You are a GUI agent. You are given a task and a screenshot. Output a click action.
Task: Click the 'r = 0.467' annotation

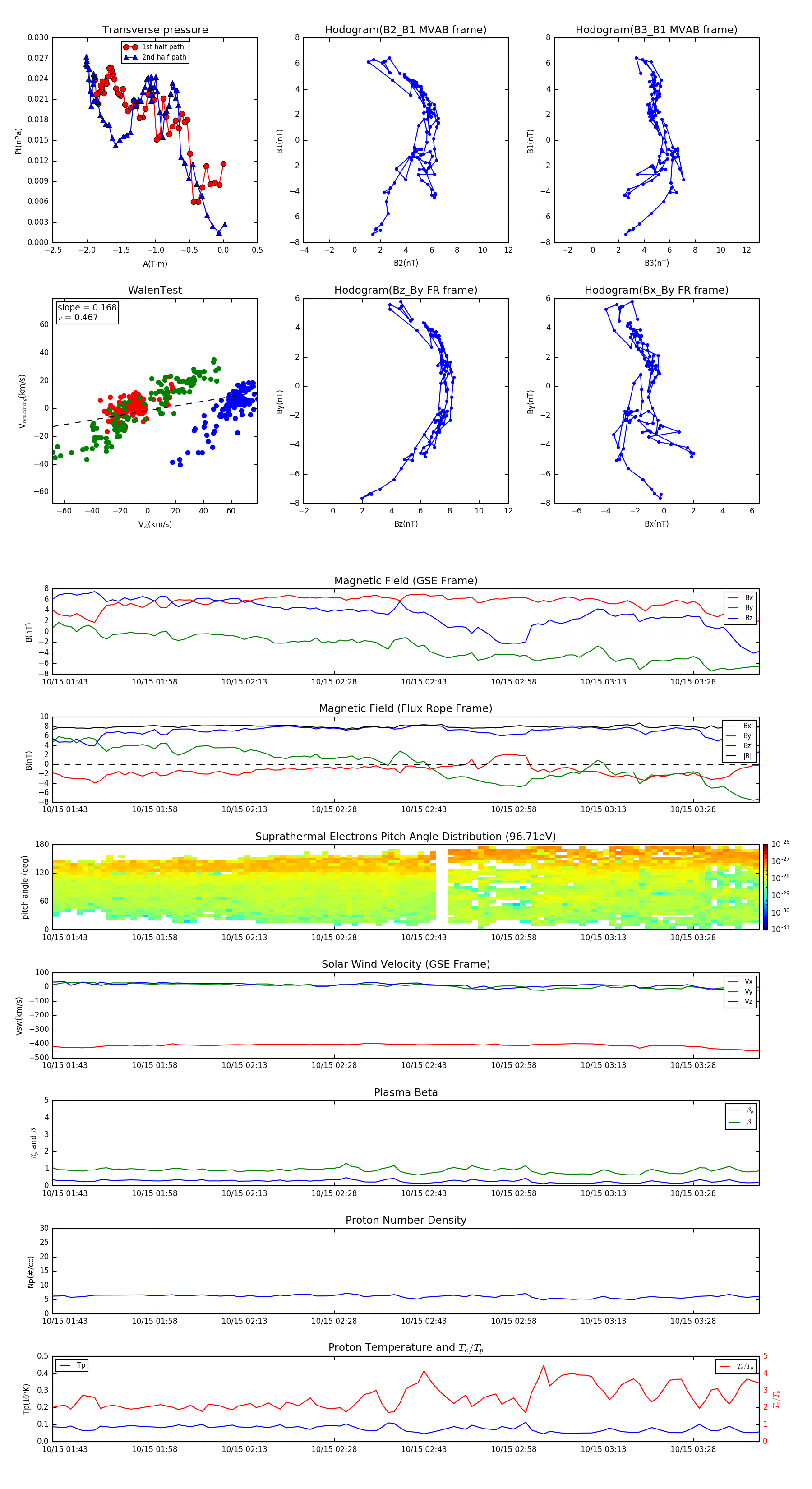tap(78, 317)
